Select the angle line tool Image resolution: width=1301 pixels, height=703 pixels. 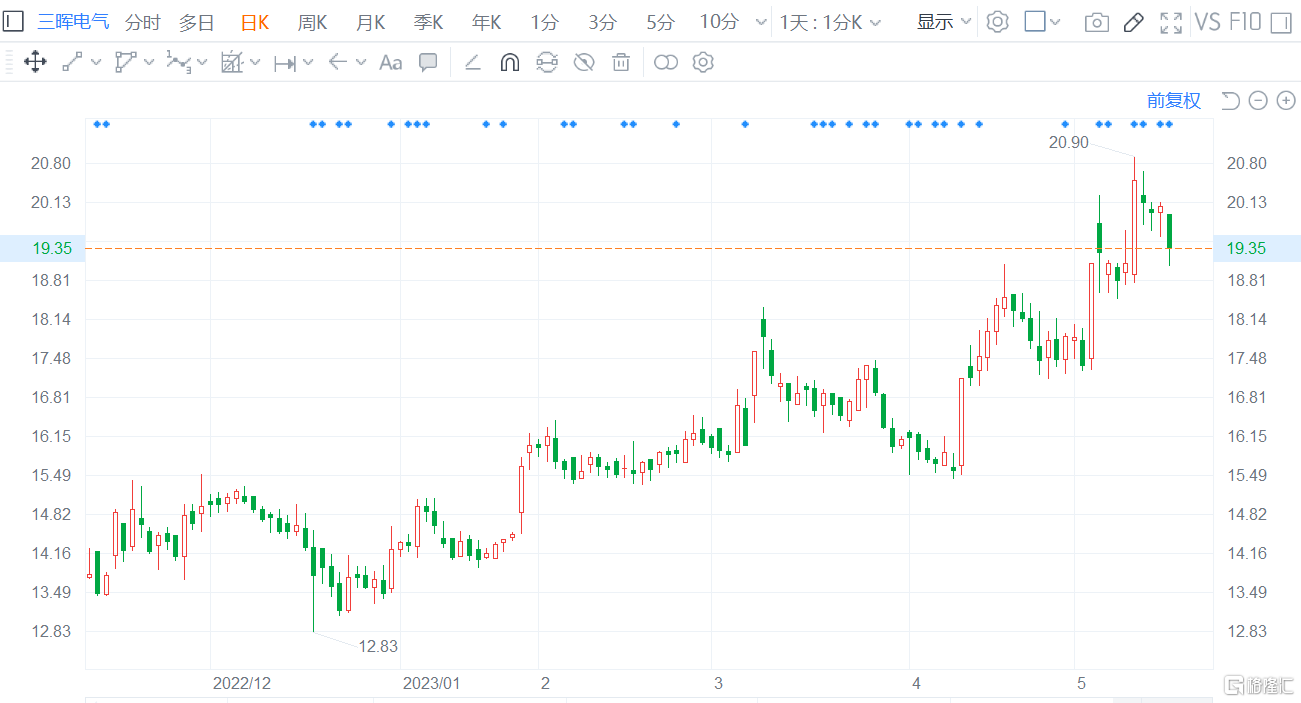473,62
